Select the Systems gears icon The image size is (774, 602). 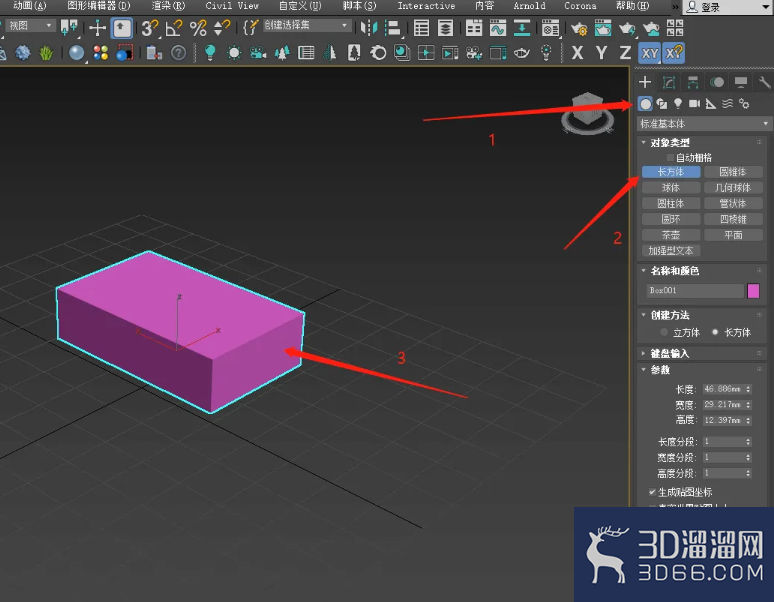coord(744,104)
